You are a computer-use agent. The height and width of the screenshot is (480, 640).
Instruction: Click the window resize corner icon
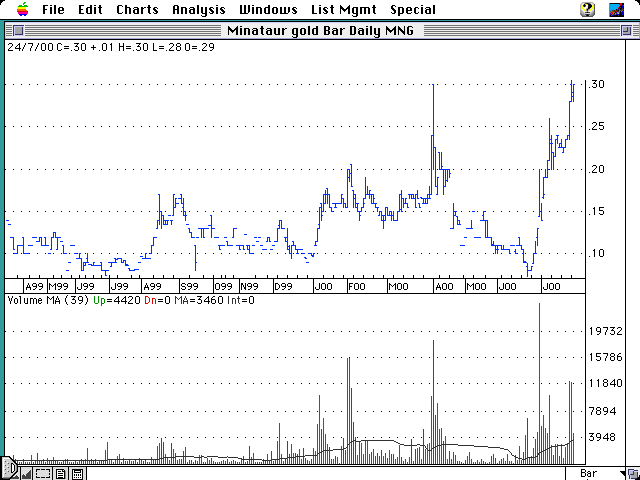[x=634, y=474]
